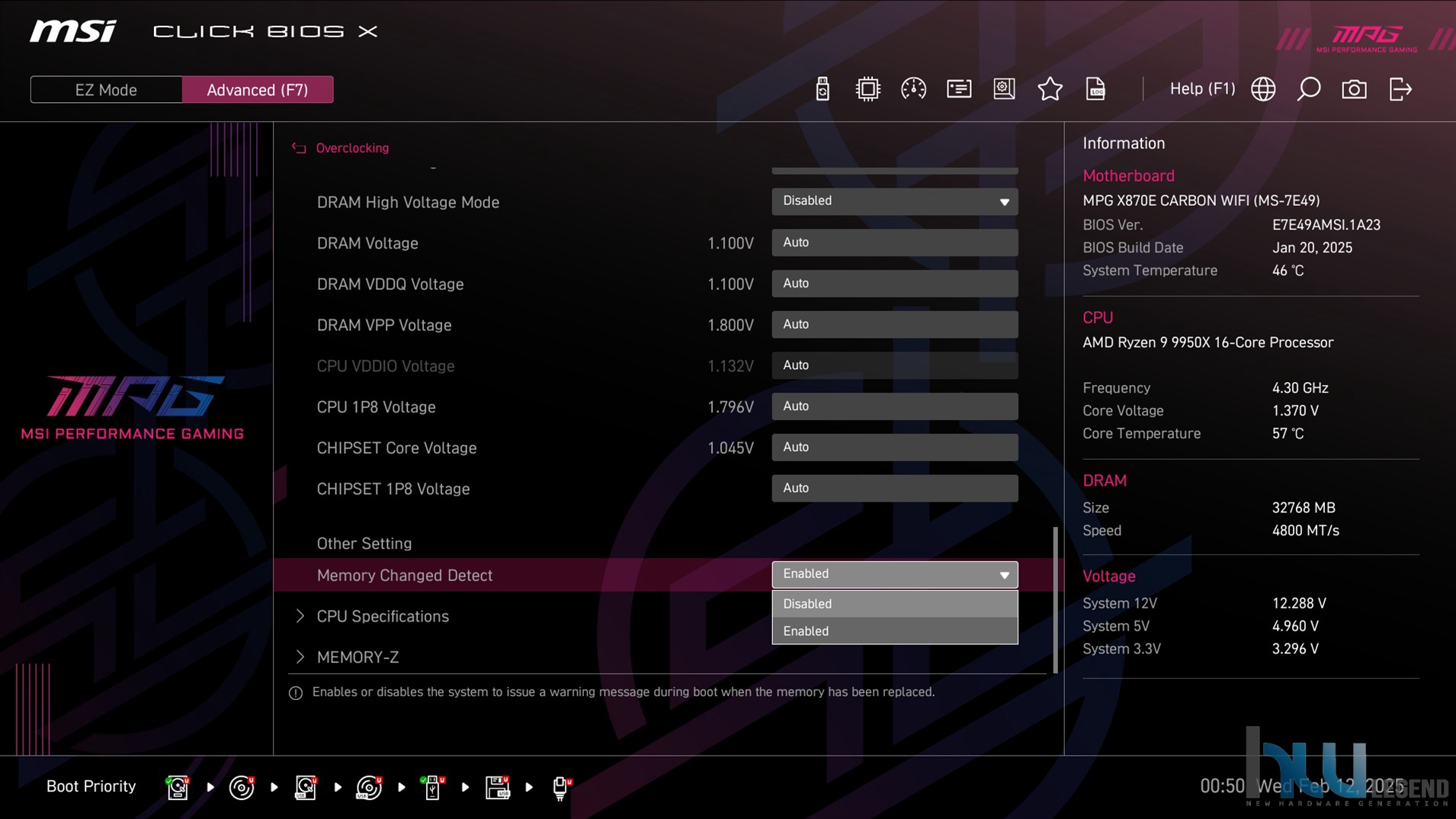Click the CPU chip icon in toolbar
Image resolution: width=1456 pixels, height=819 pixels.
click(868, 89)
